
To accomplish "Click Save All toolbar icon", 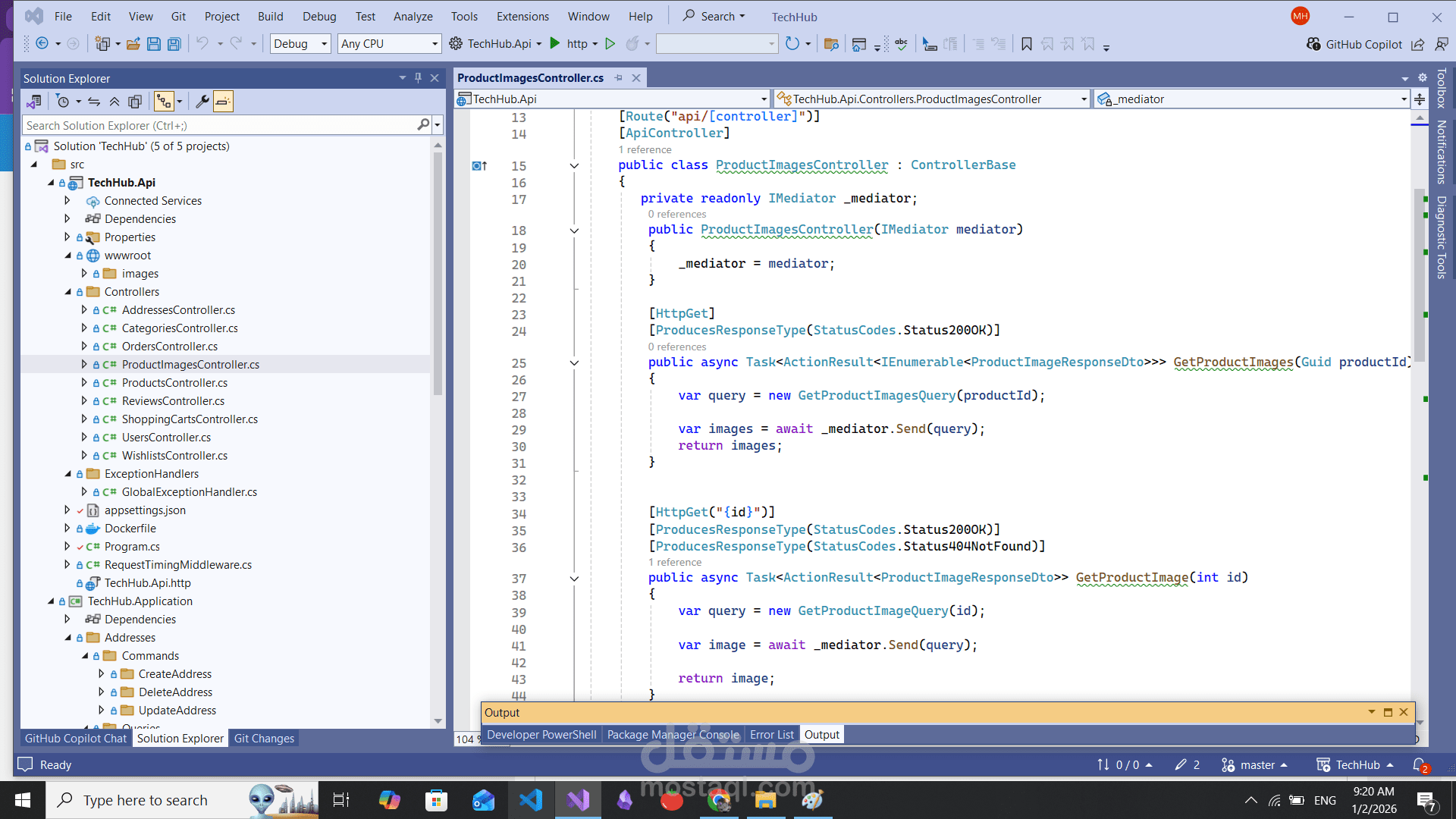I will coord(174,44).
